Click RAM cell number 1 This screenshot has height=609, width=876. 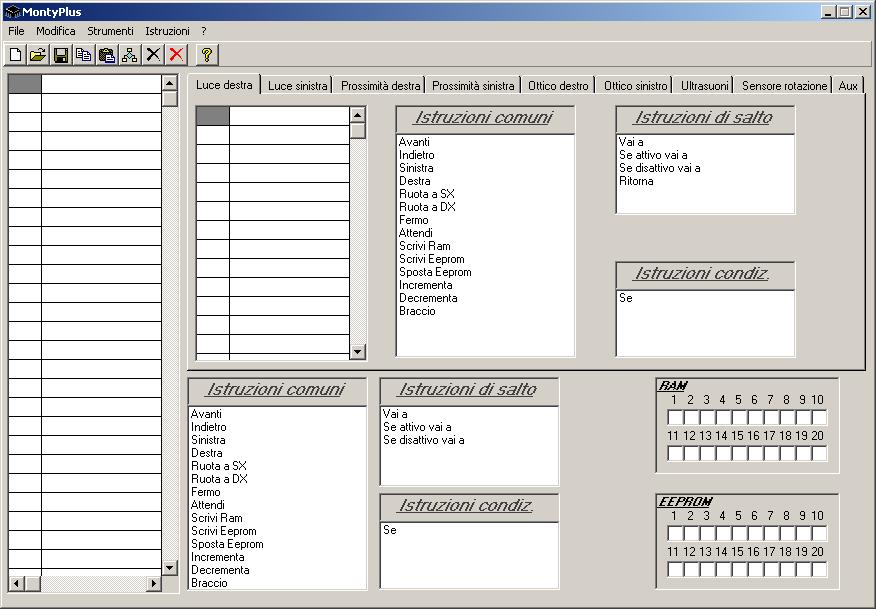pyautogui.click(x=675, y=417)
